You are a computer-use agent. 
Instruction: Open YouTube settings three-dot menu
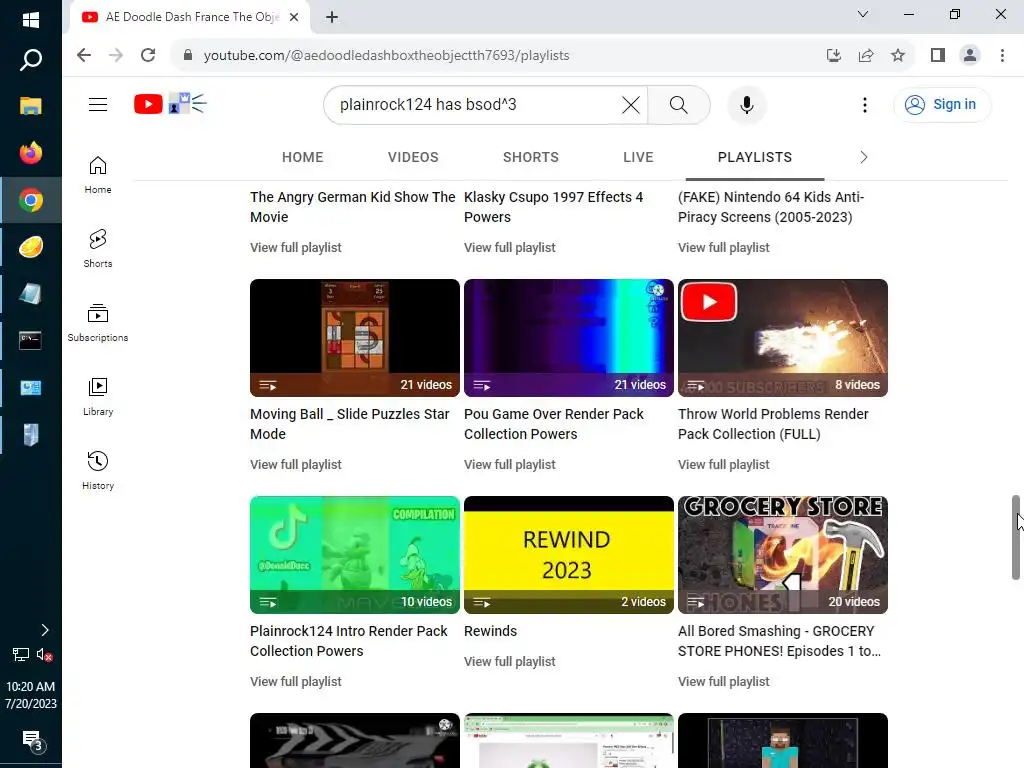point(865,104)
